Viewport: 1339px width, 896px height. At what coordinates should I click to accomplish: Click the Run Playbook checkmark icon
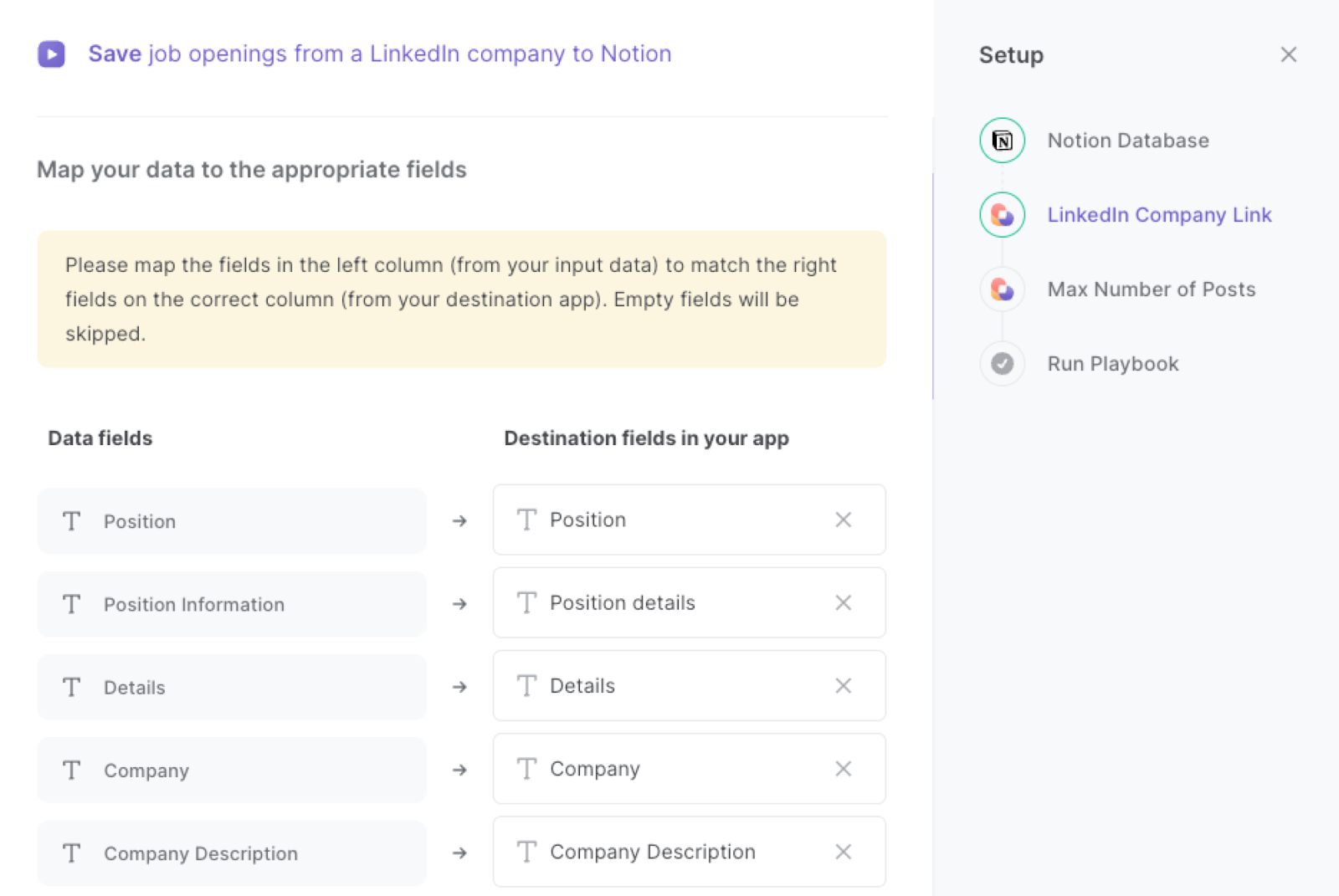pyautogui.click(x=1001, y=363)
